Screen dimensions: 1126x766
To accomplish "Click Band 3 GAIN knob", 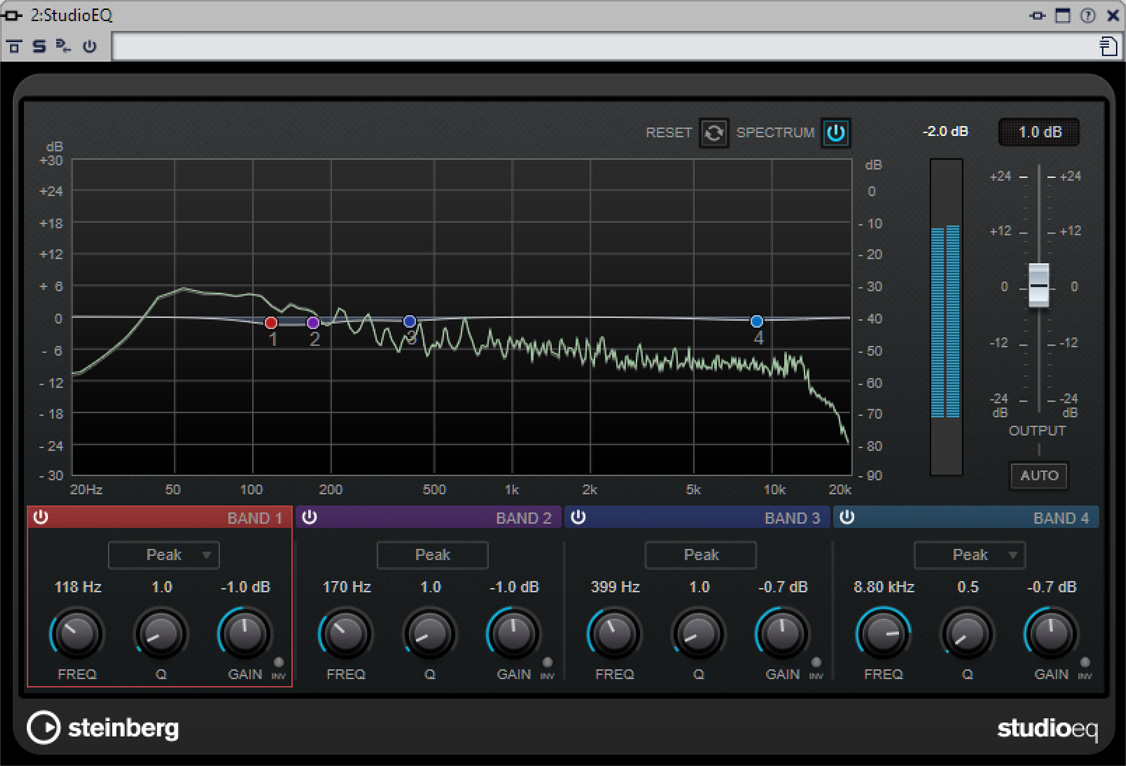I will pyautogui.click(x=782, y=634).
